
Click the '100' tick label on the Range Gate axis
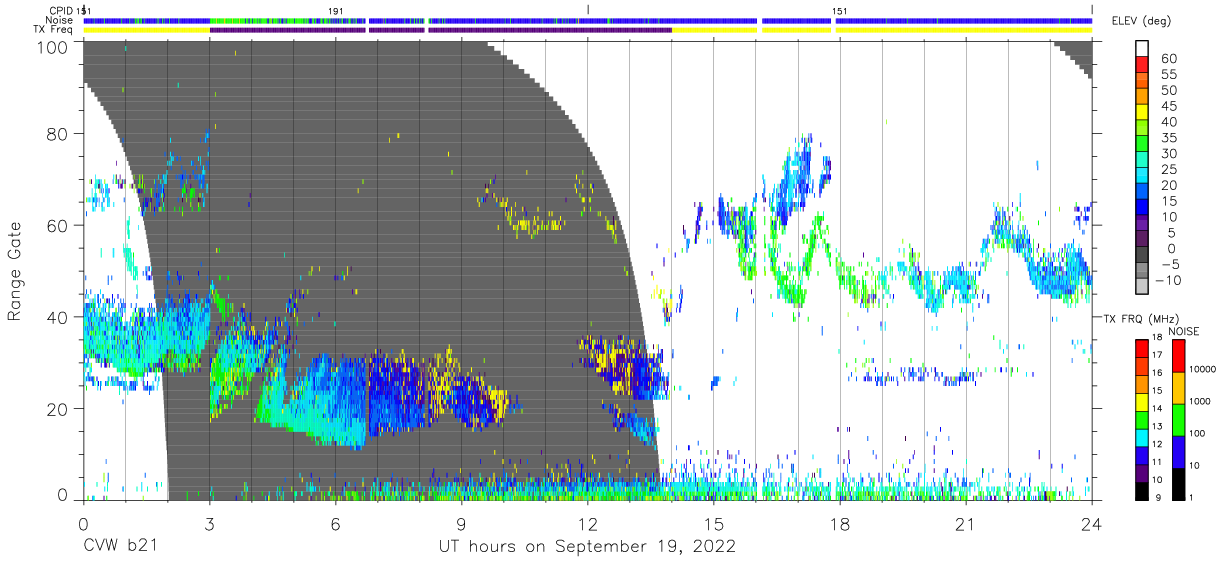[52, 46]
